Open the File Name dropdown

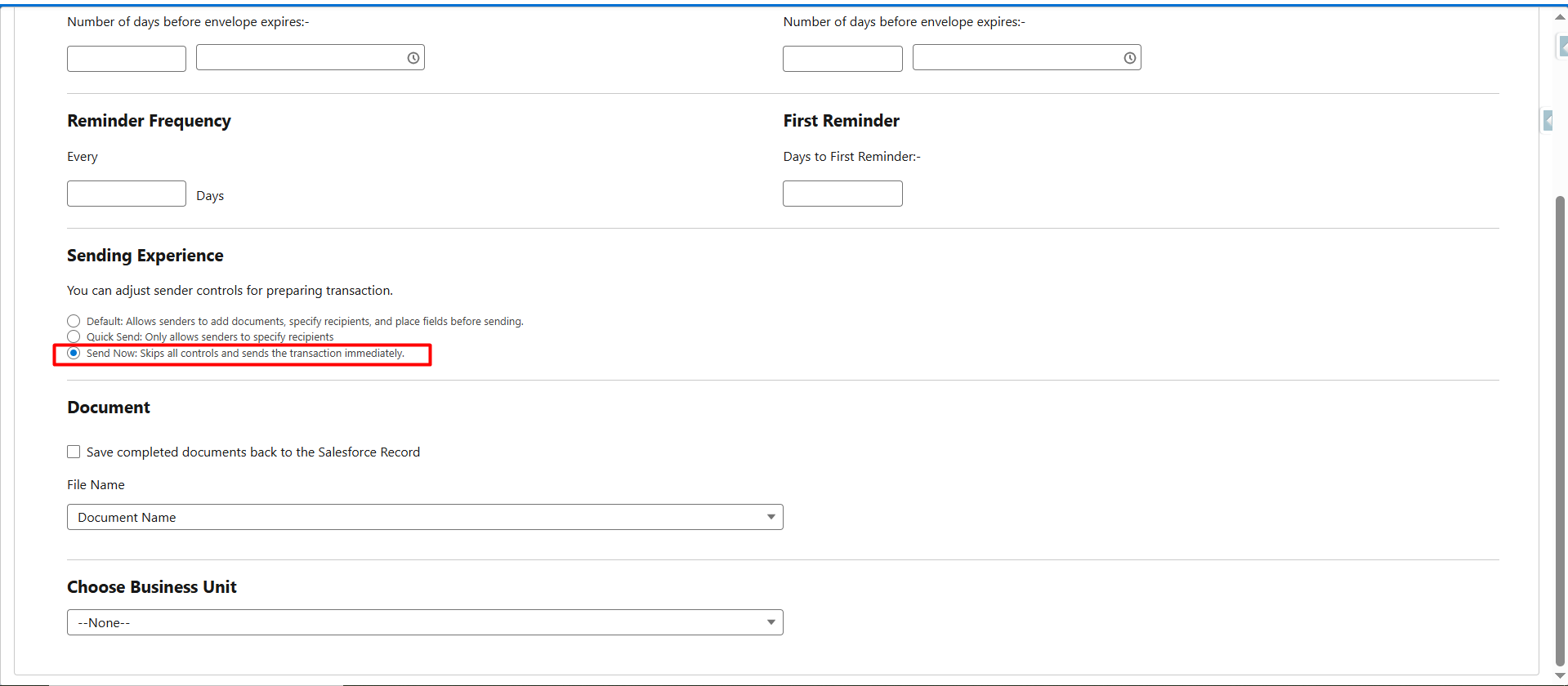click(x=425, y=517)
